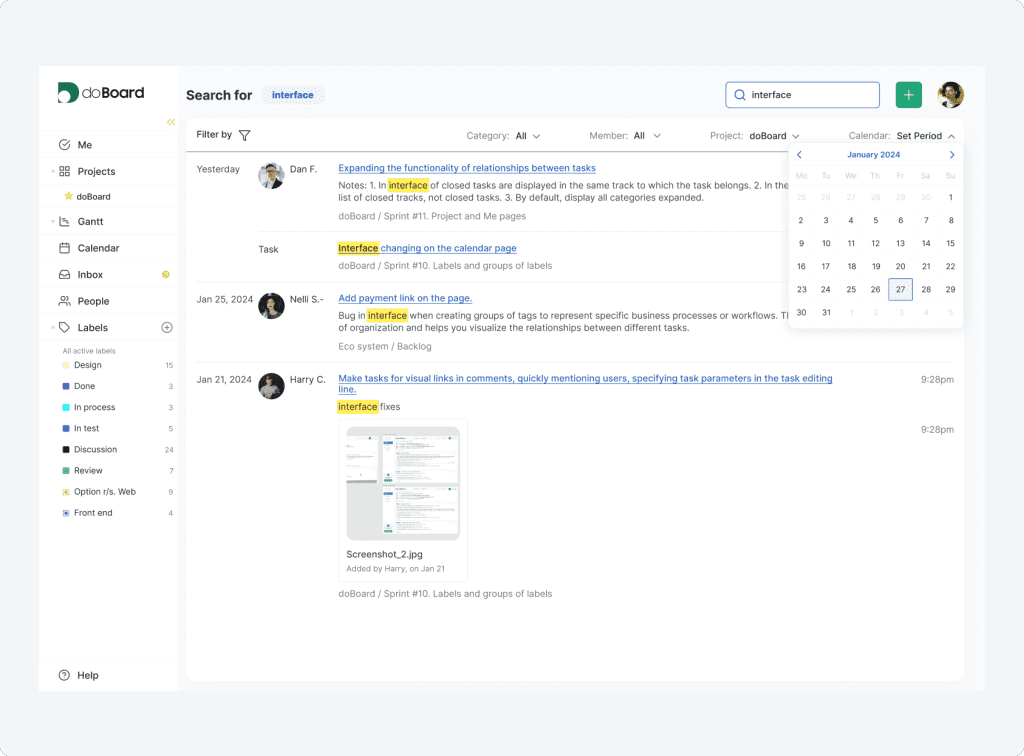Collapse the sidebar with the double chevron icon
The height and width of the screenshot is (756, 1024).
click(170, 121)
